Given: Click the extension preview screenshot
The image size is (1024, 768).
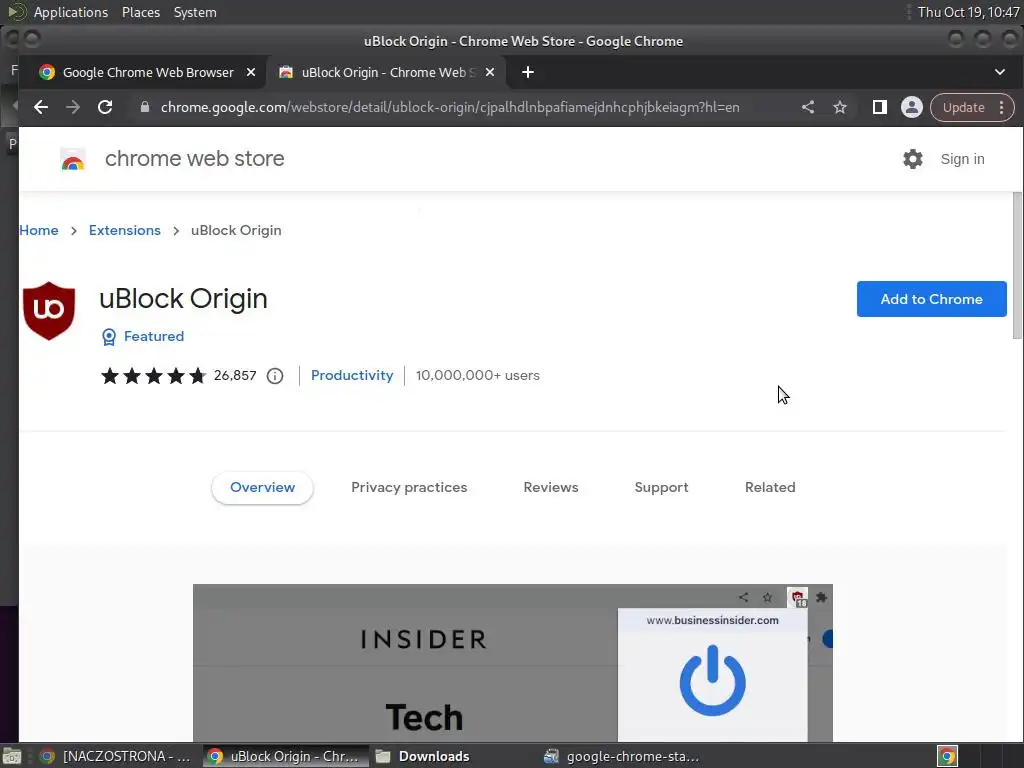Looking at the screenshot, I should point(513,662).
